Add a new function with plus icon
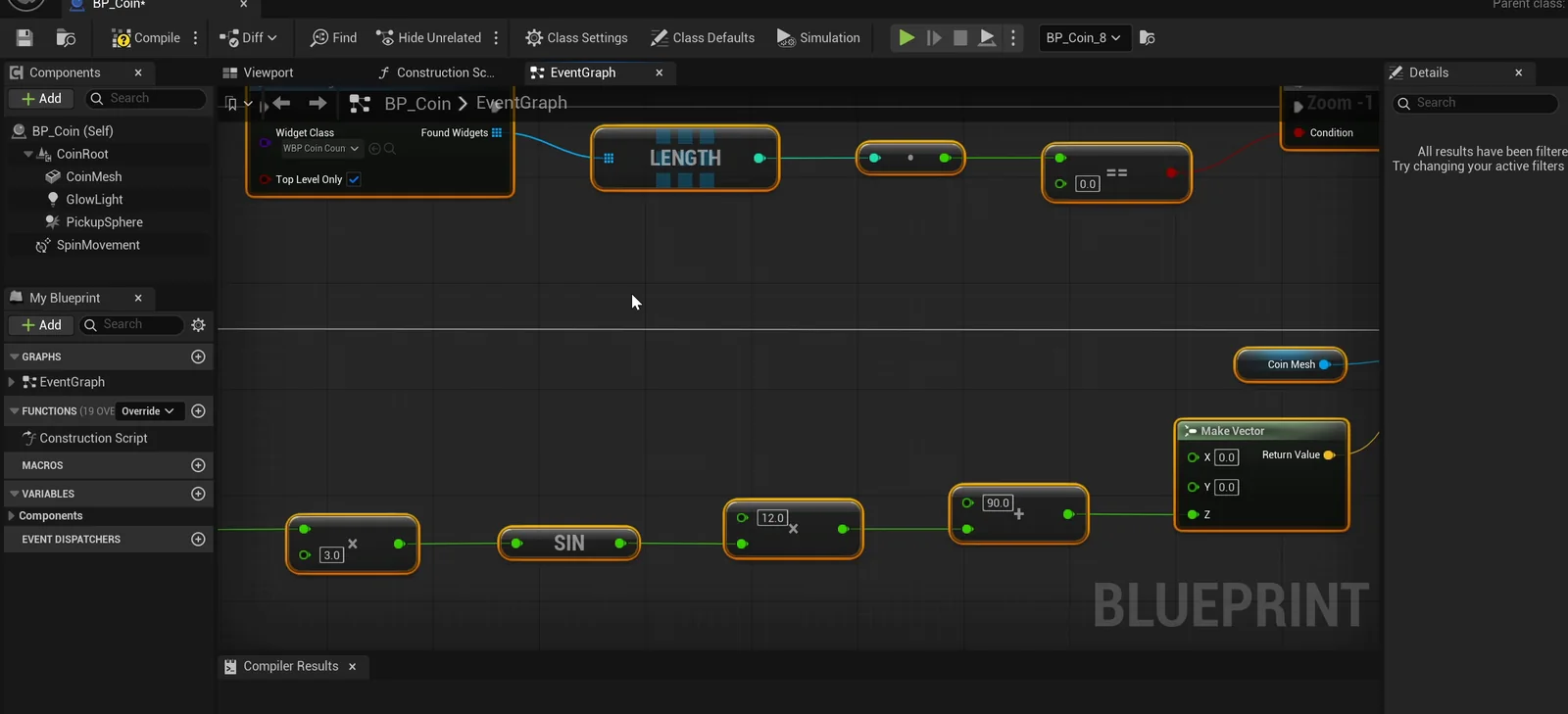The width and height of the screenshot is (1568, 714). tap(198, 411)
